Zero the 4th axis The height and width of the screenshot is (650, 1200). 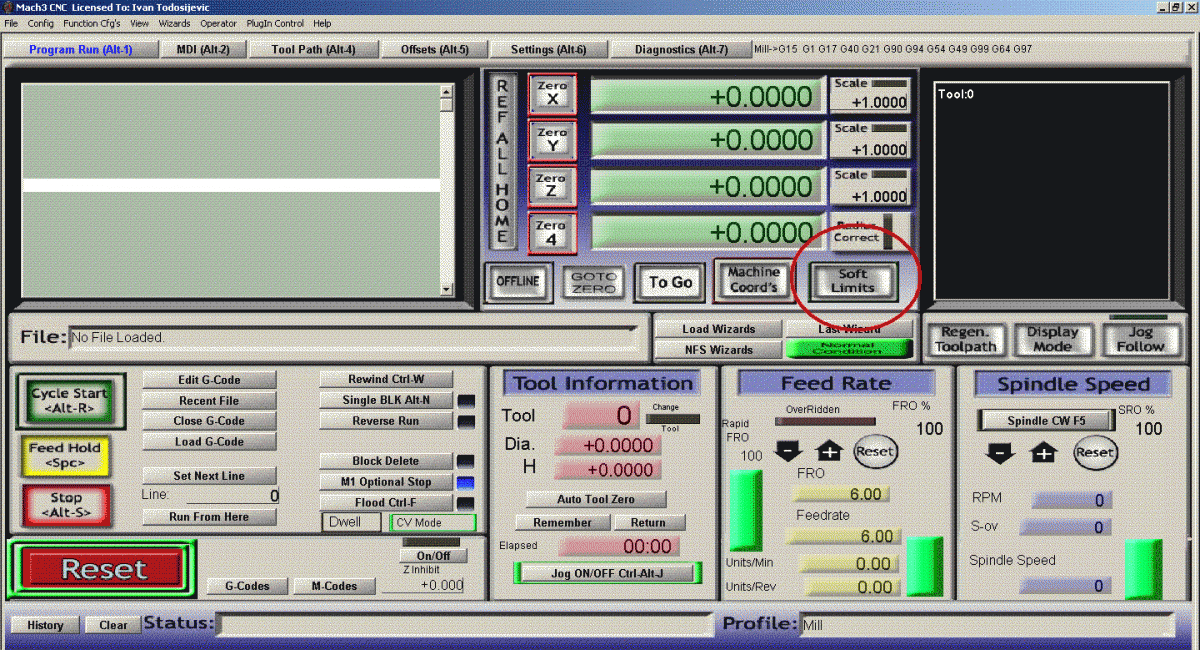point(552,231)
